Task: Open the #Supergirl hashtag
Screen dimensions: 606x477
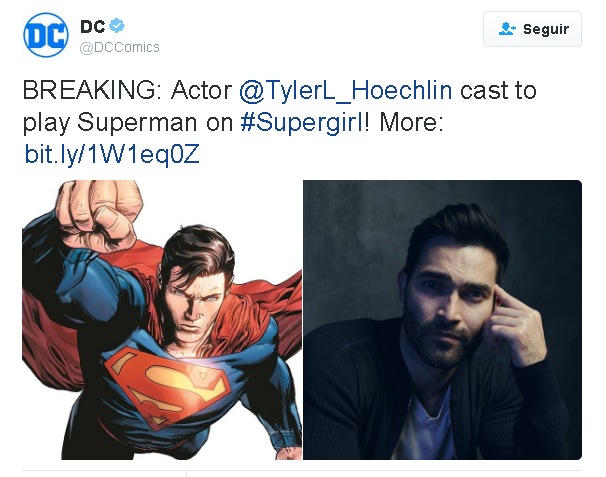Action: click(x=305, y=124)
